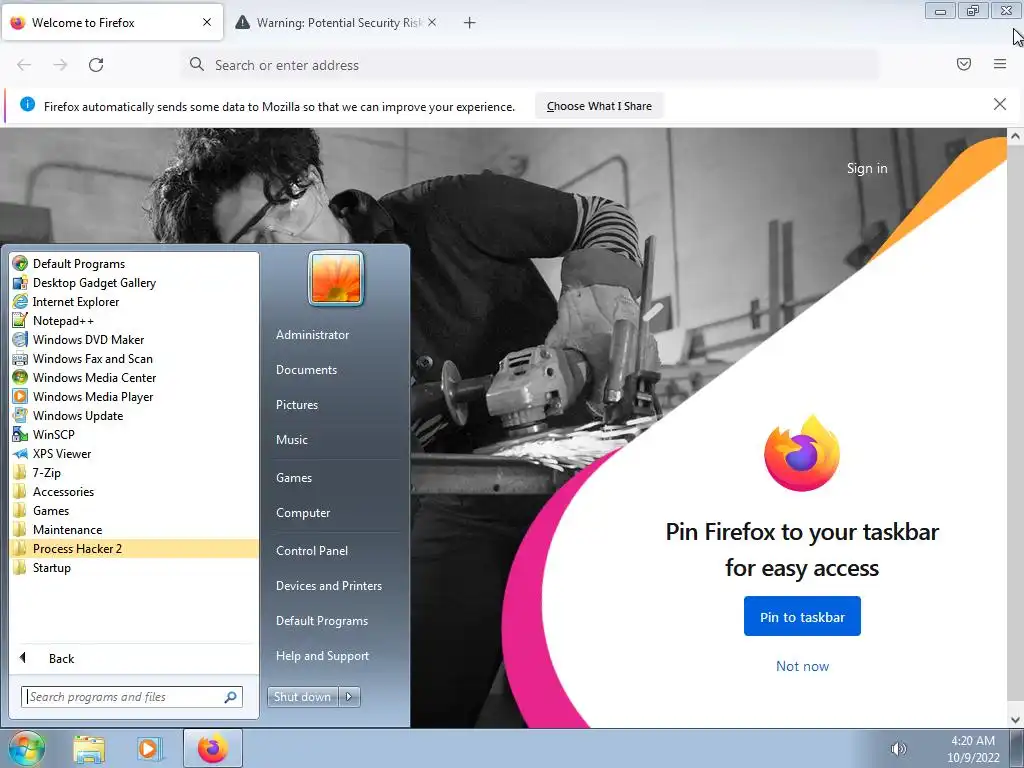The image size is (1024, 768).
Task: Focus the Search or enter address bar
Action: [x=529, y=65]
